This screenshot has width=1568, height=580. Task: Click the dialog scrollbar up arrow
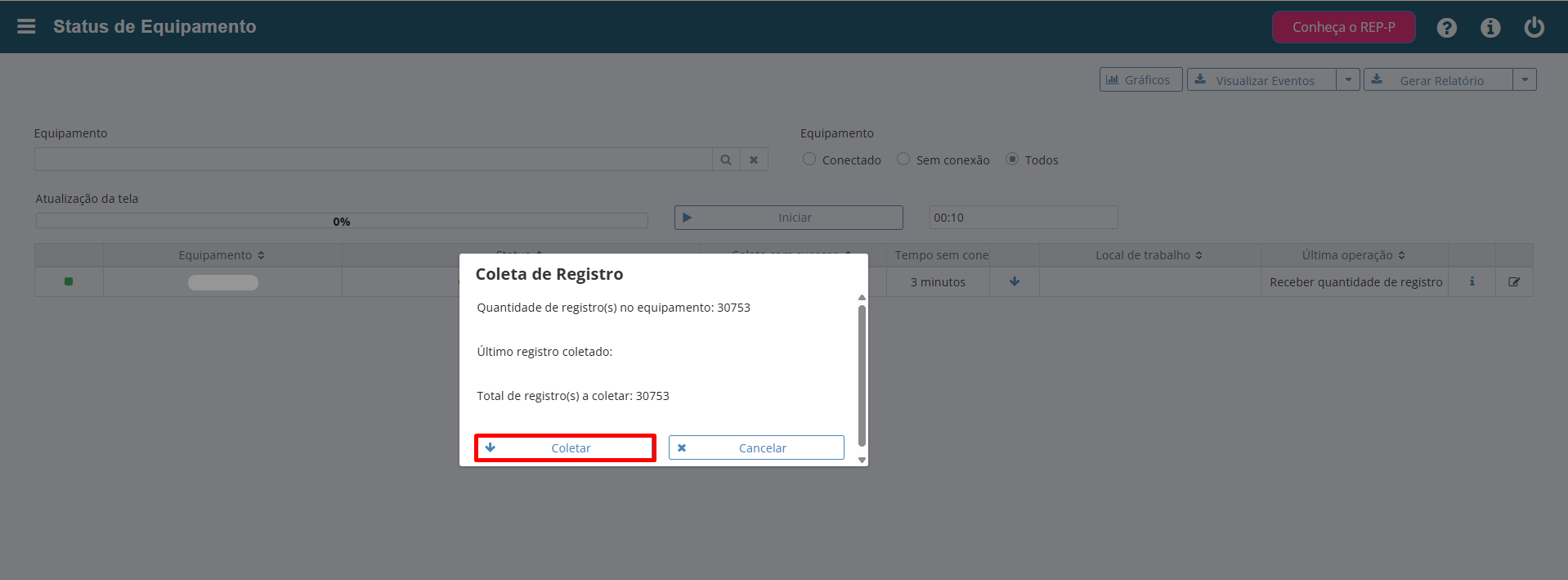[x=862, y=298]
